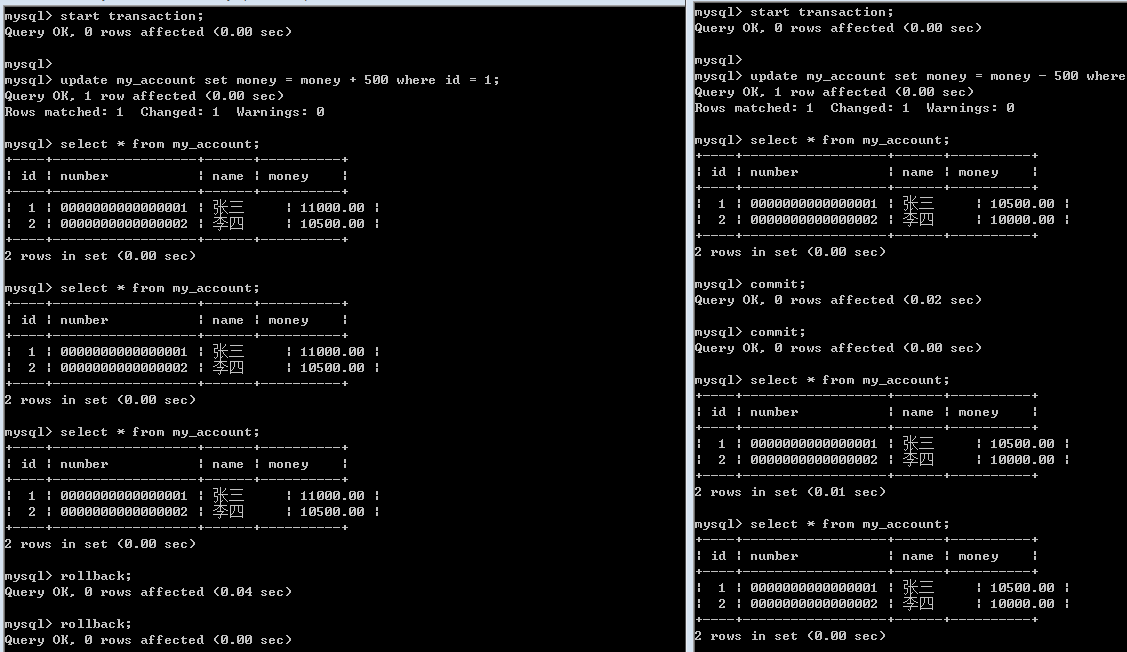The width and height of the screenshot is (1127, 652).
Task: Click the "2 rows in set (0.01 sec)" line
Action: click(x=790, y=492)
